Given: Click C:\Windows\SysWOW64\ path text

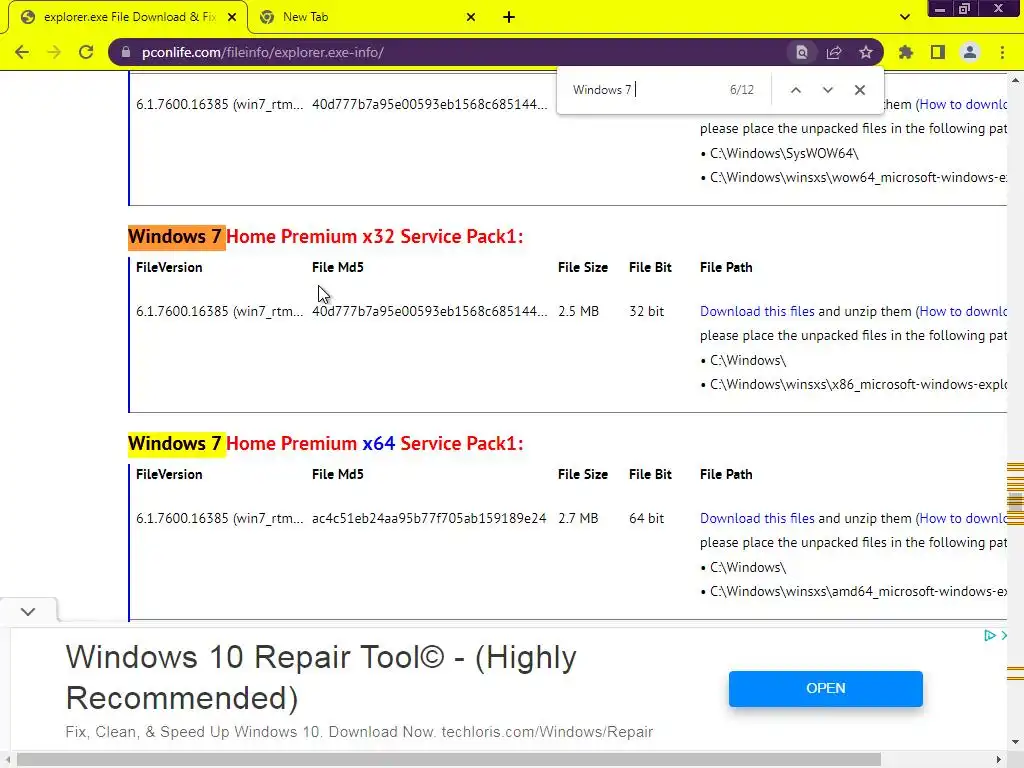Looking at the screenshot, I should pos(784,153).
